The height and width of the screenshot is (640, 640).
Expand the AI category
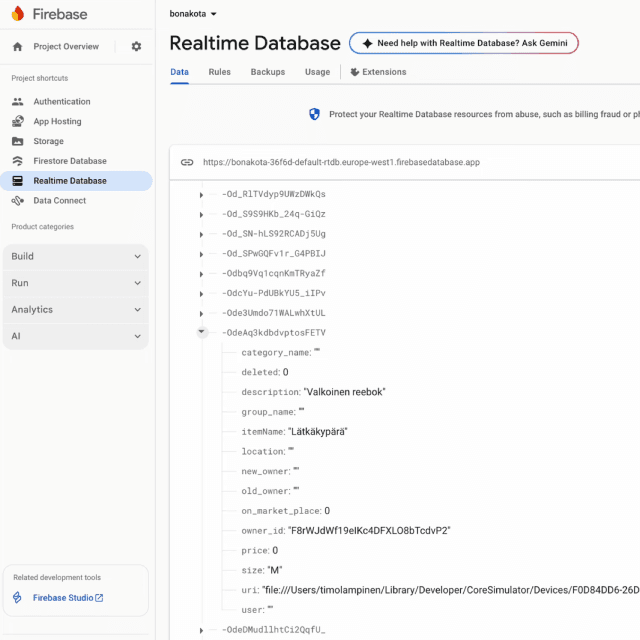76,336
